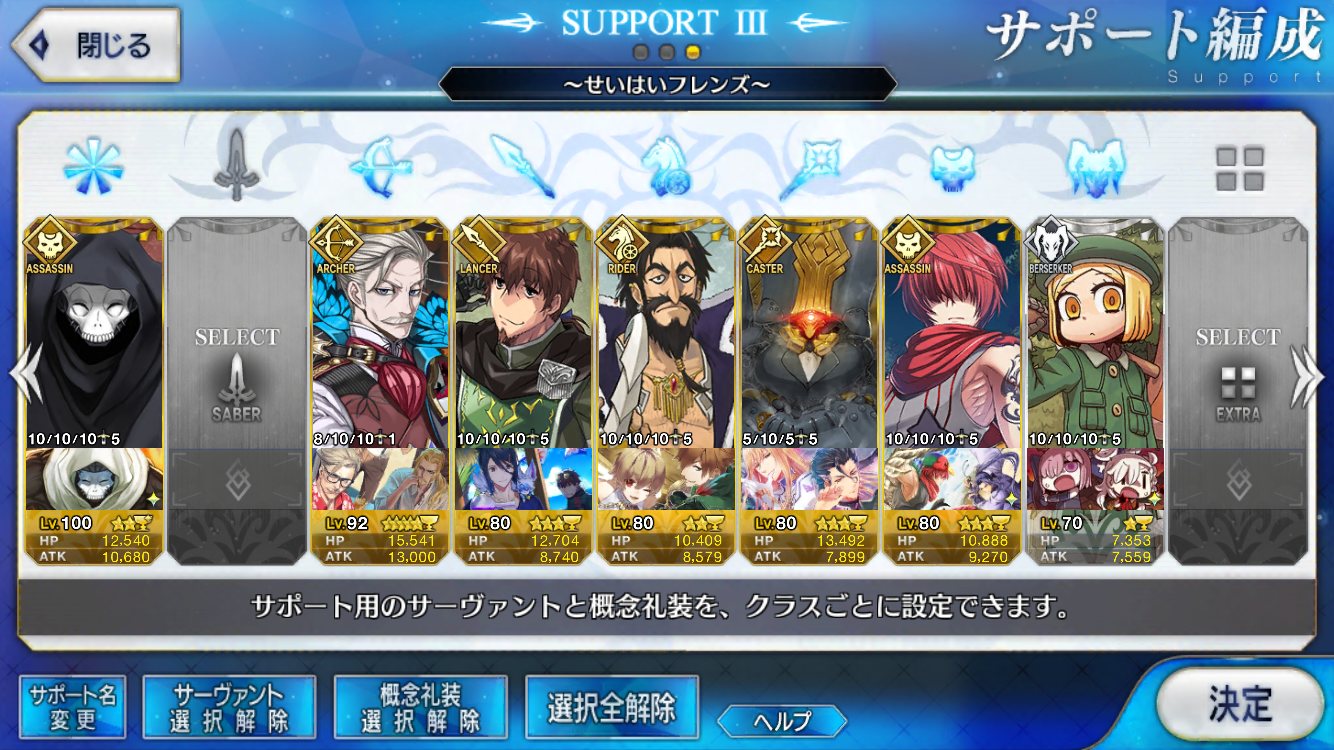Select the Caster staff class icon
The width and height of the screenshot is (1334, 750).
click(809, 166)
